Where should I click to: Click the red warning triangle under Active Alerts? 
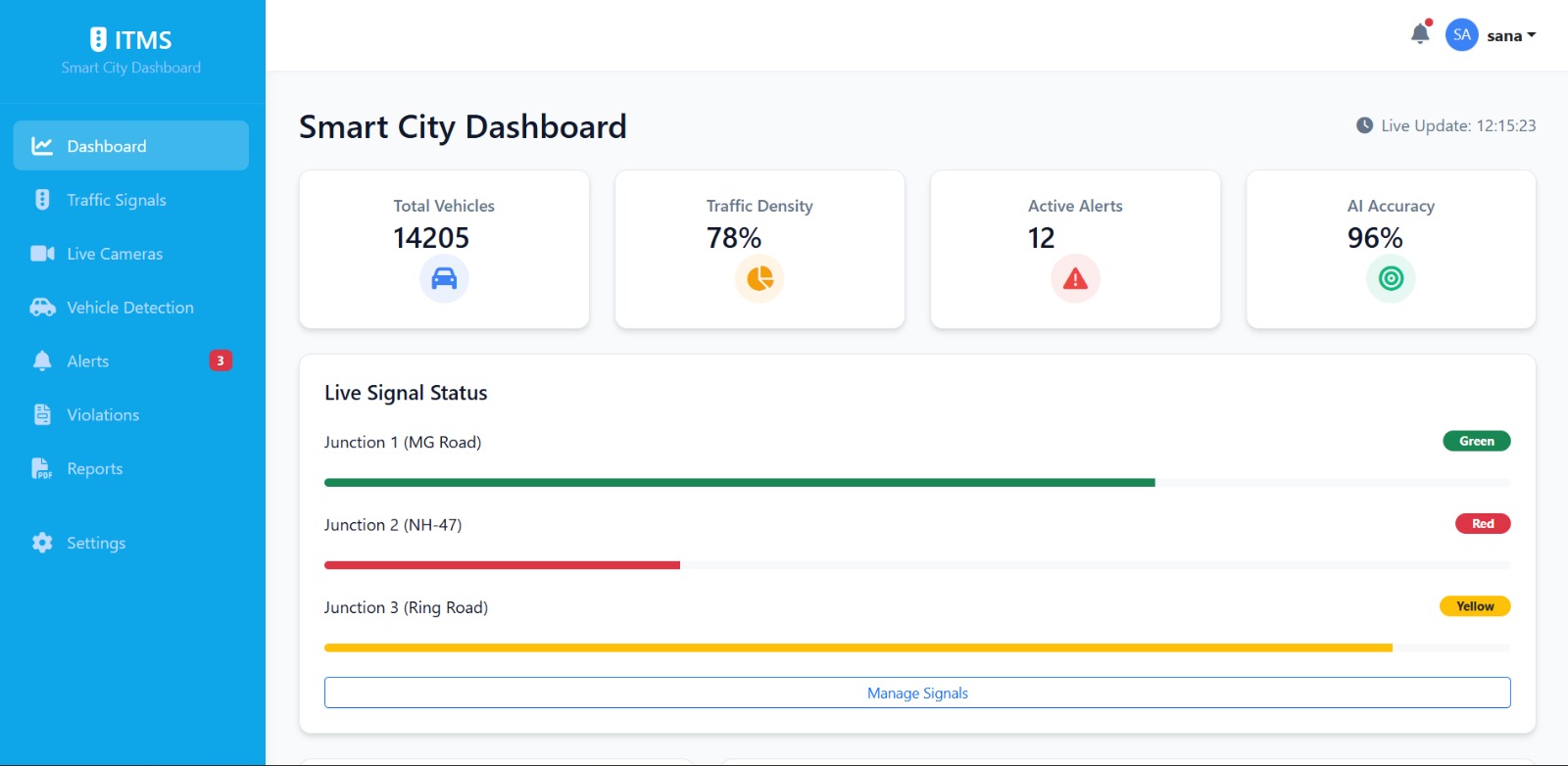(1075, 279)
